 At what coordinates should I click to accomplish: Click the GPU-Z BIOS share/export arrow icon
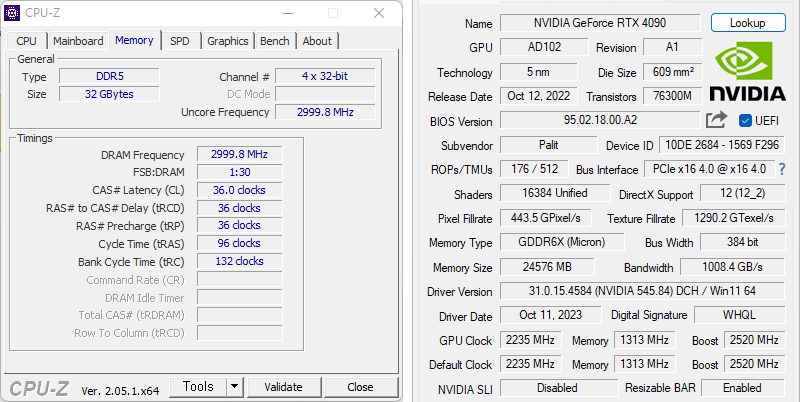coord(716,120)
